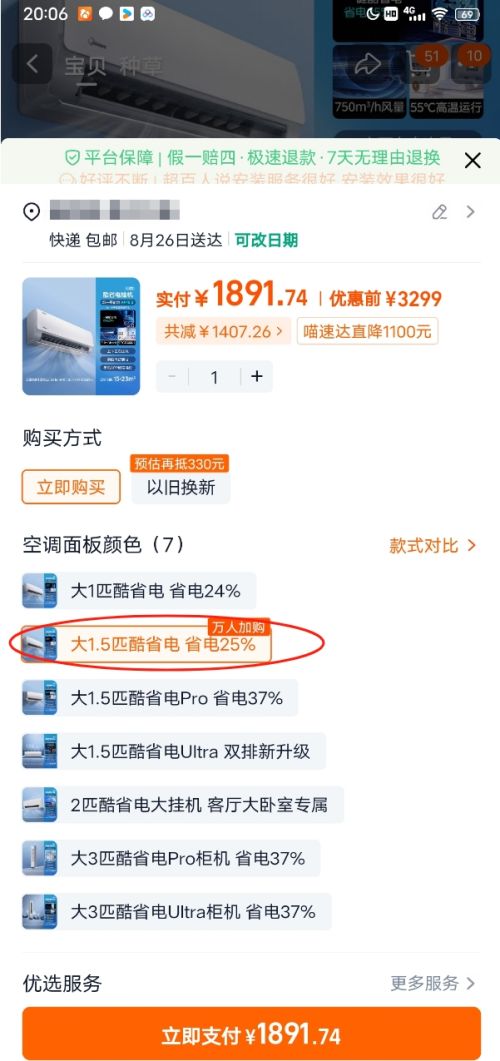
Task: Tap the edit address pencil icon
Action: tap(440, 212)
